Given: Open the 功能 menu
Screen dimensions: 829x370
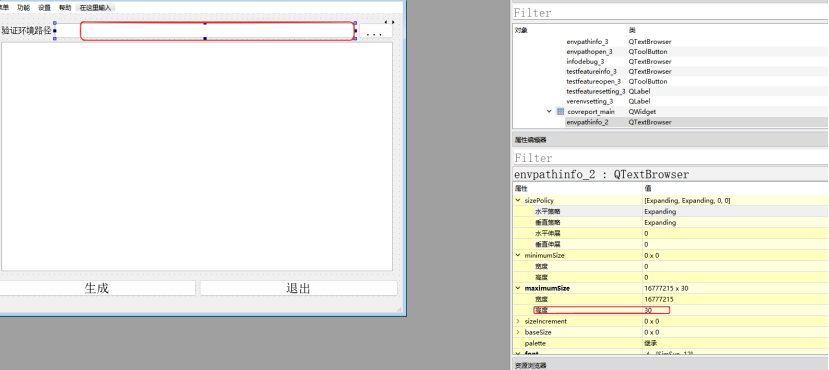Looking at the screenshot, I should [23, 7].
